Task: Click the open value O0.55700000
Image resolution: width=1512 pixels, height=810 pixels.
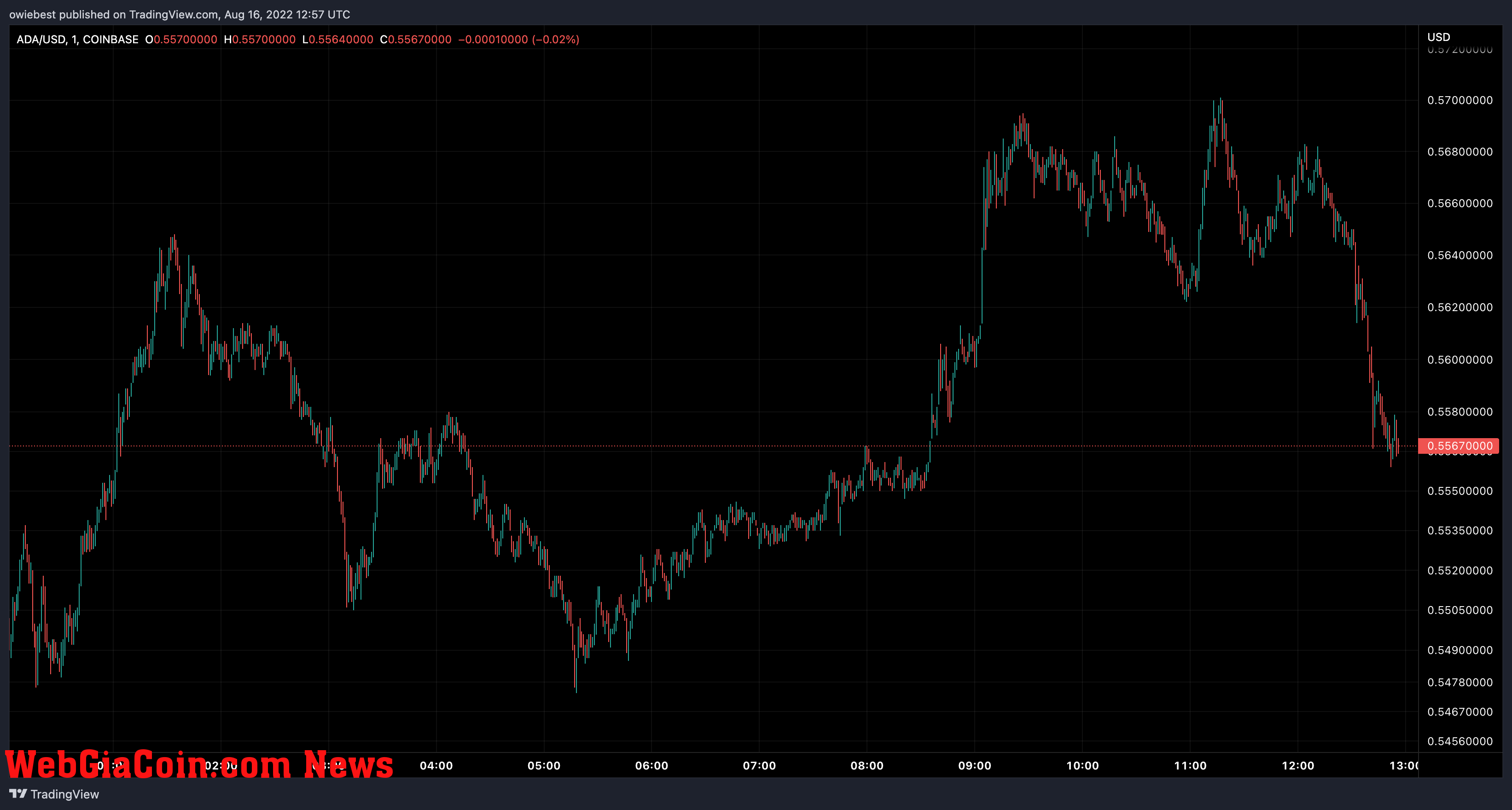Action: coord(181,39)
